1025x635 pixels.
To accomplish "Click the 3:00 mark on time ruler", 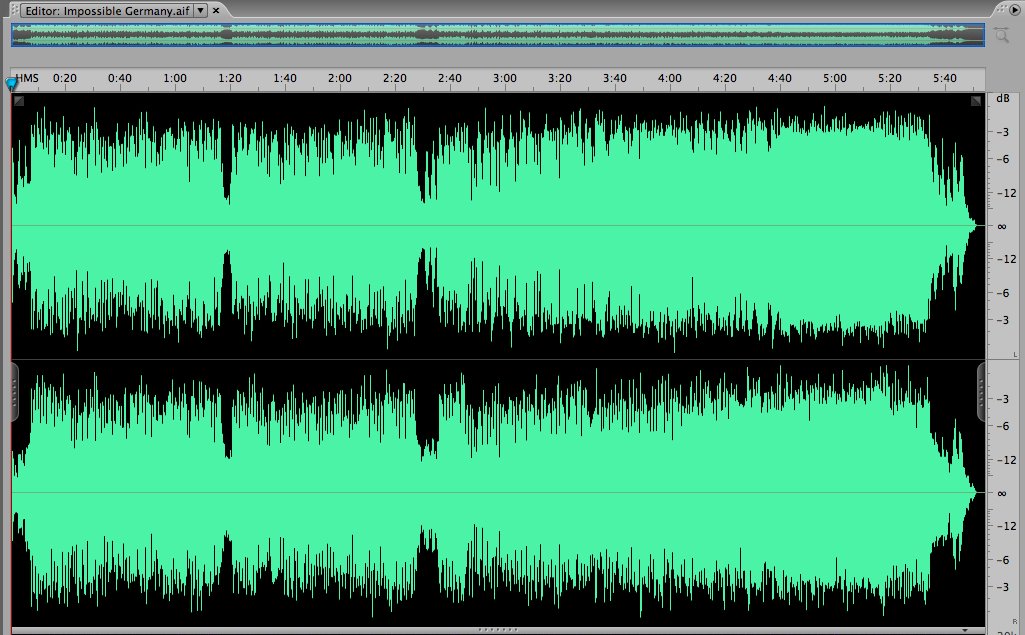I will [504, 78].
